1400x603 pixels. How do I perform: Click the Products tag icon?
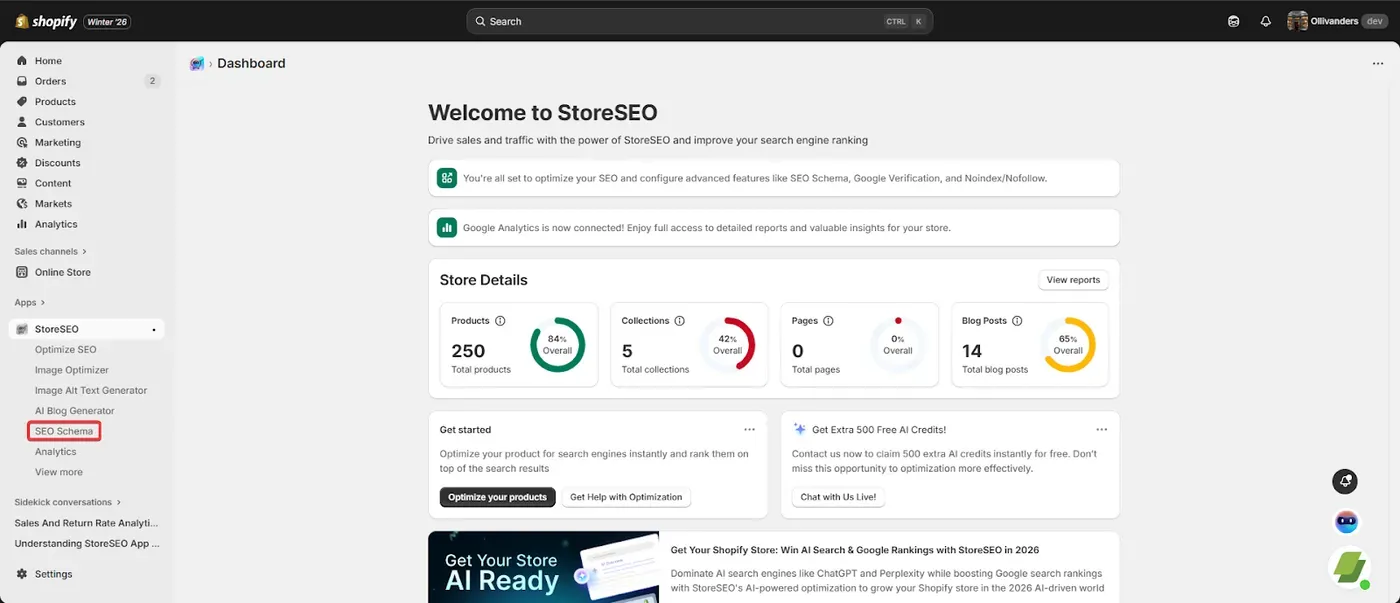(x=22, y=102)
